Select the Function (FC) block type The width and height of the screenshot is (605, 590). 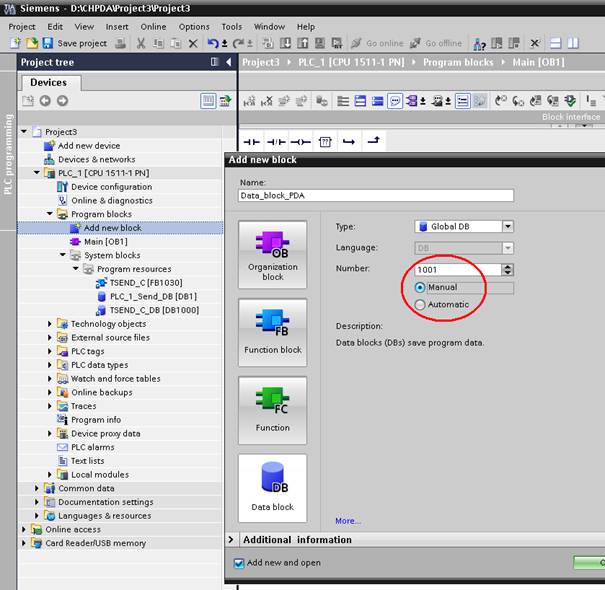click(x=272, y=408)
